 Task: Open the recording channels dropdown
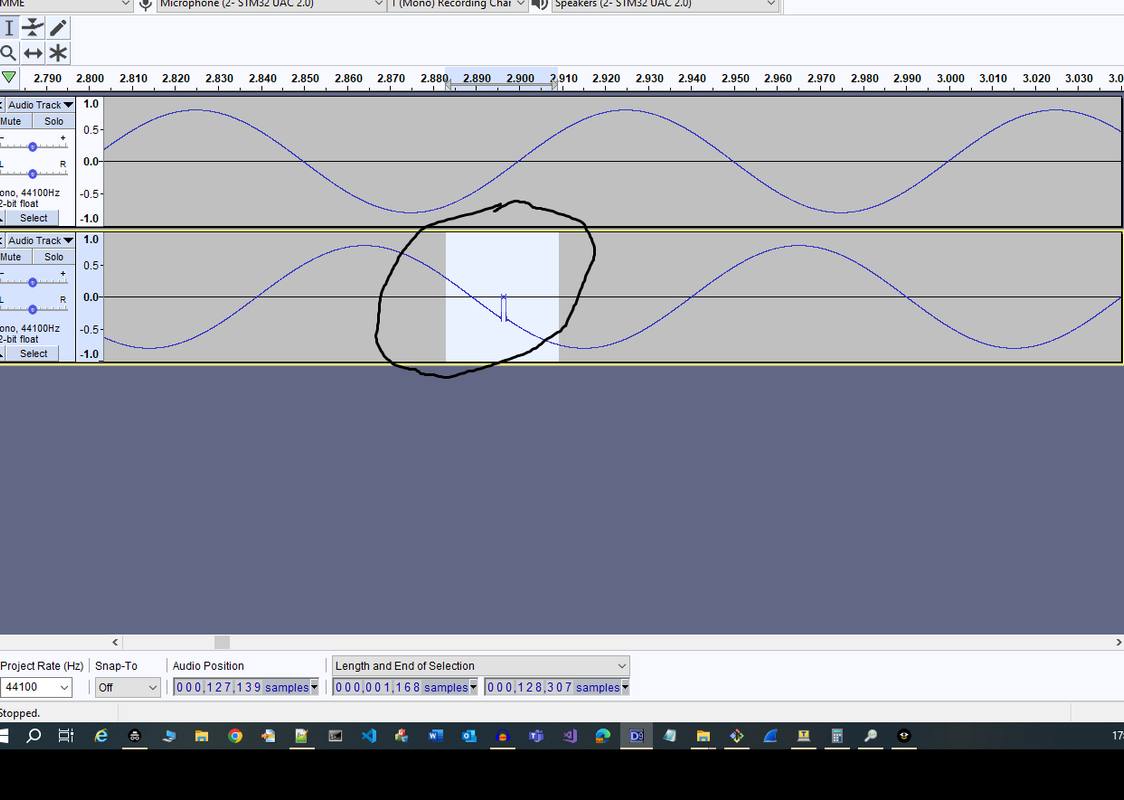pos(457,4)
